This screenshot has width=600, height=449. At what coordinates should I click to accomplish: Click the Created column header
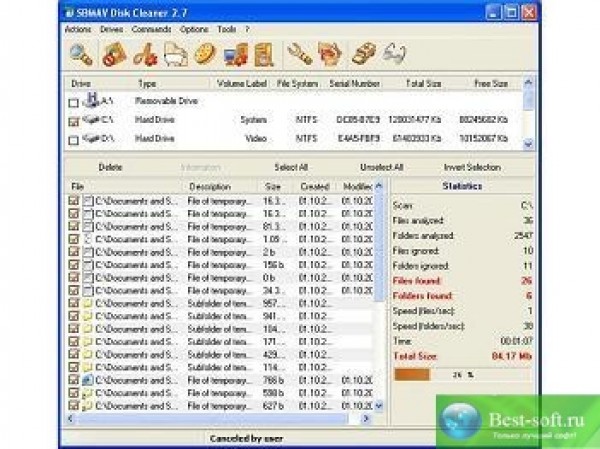315,187
